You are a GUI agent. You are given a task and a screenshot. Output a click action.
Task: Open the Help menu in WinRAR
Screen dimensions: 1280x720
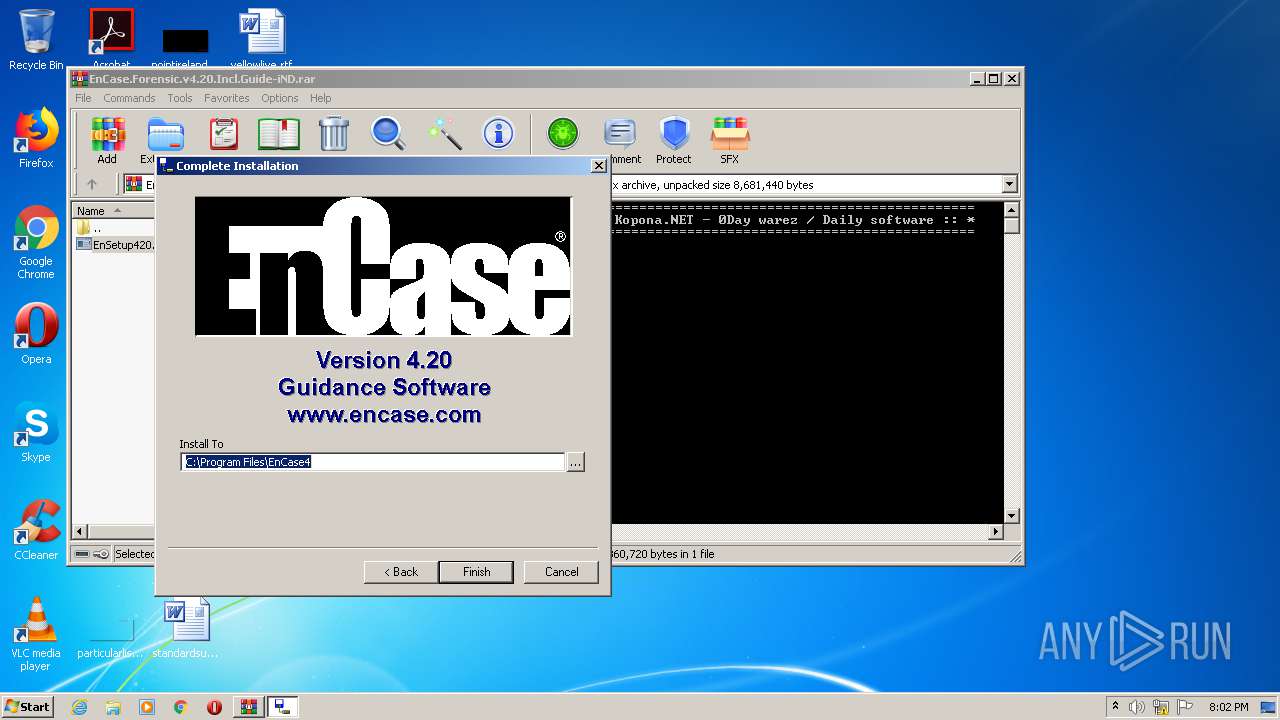pos(320,98)
